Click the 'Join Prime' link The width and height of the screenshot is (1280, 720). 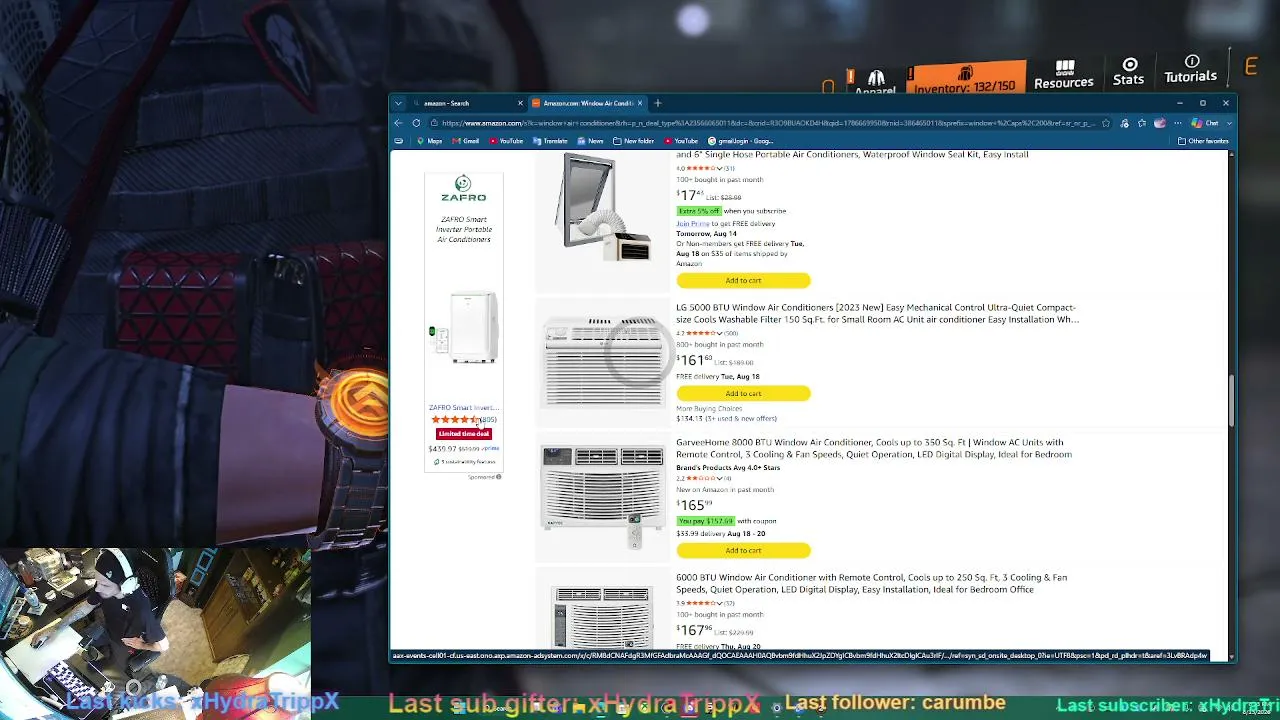[692, 224]
